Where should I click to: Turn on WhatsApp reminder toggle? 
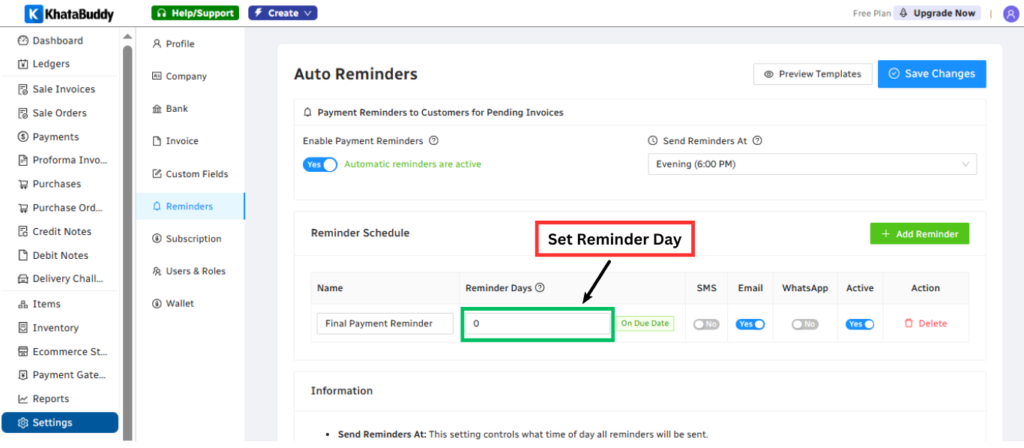(804, 324)
